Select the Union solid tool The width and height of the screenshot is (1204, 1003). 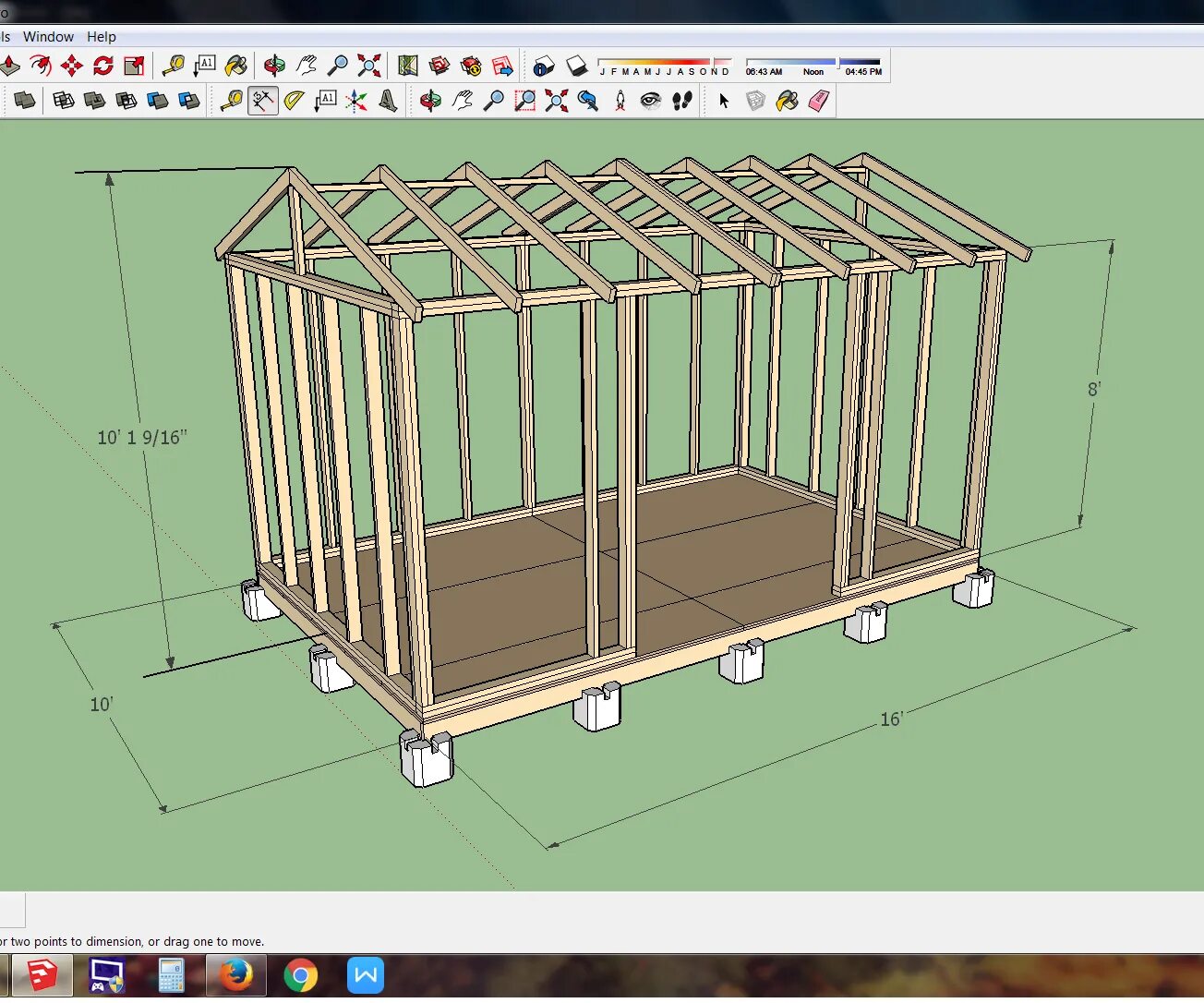coord(95,100)
